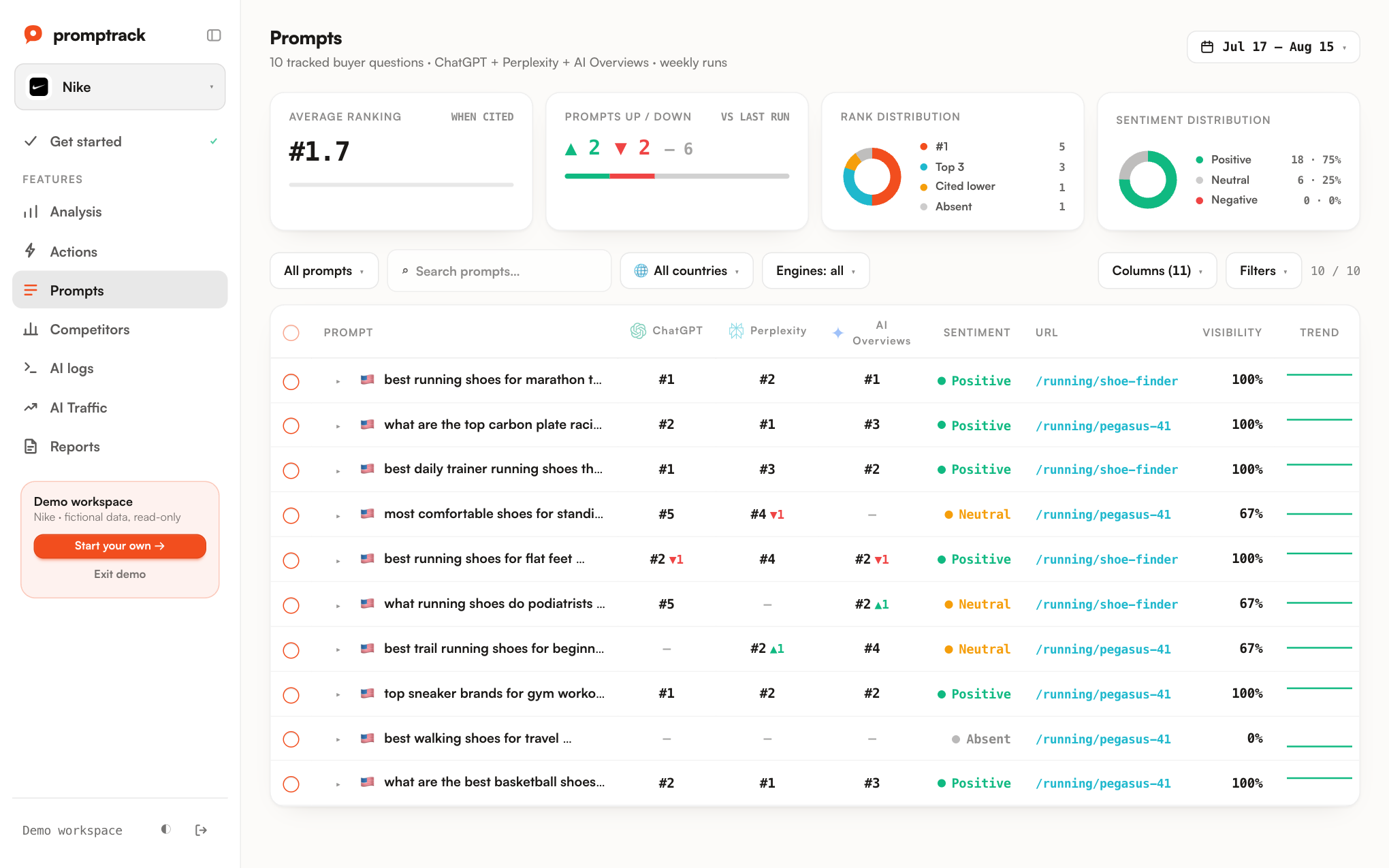Go to Reports in sidebar

point(120,447)
